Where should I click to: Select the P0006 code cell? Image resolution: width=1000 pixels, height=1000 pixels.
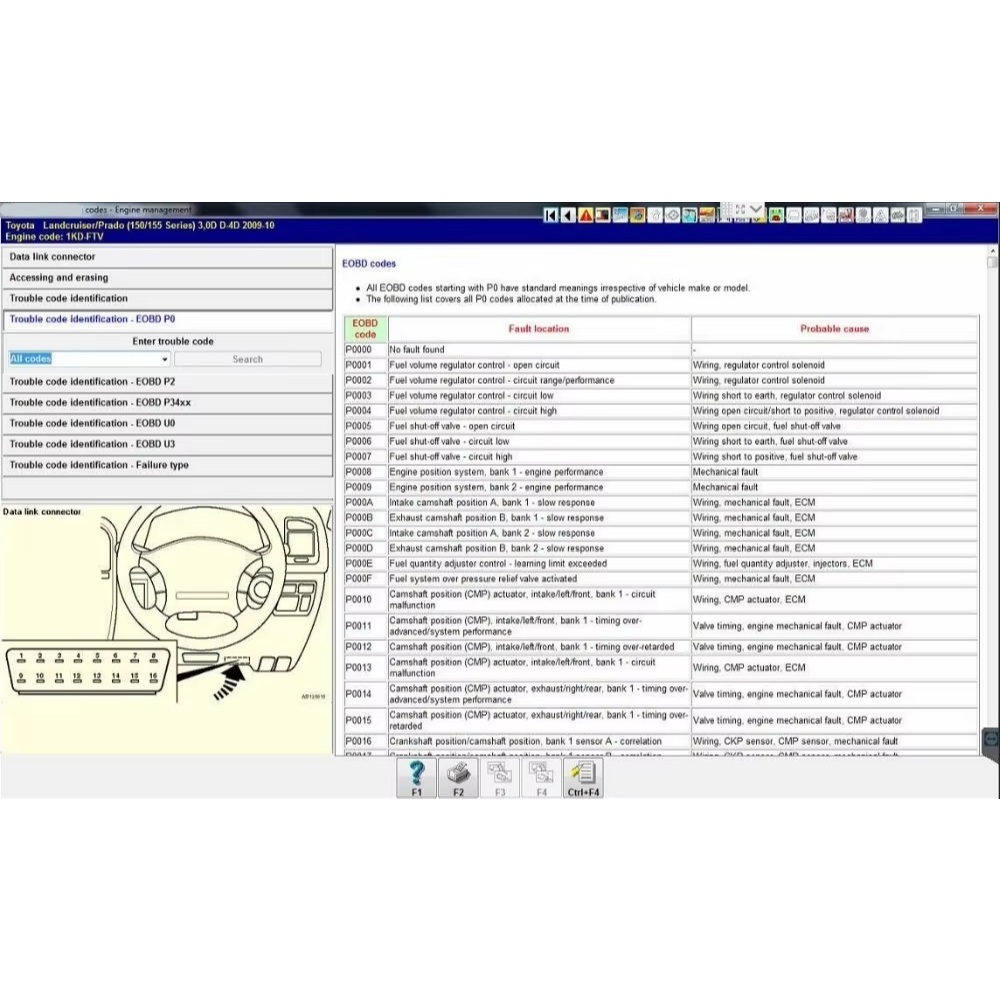point(365,442)
